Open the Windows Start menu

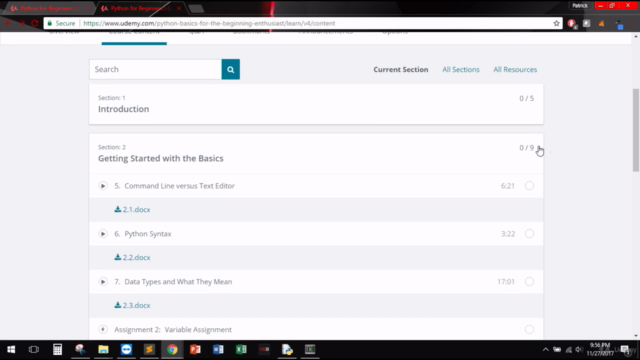tap(11, 349)
